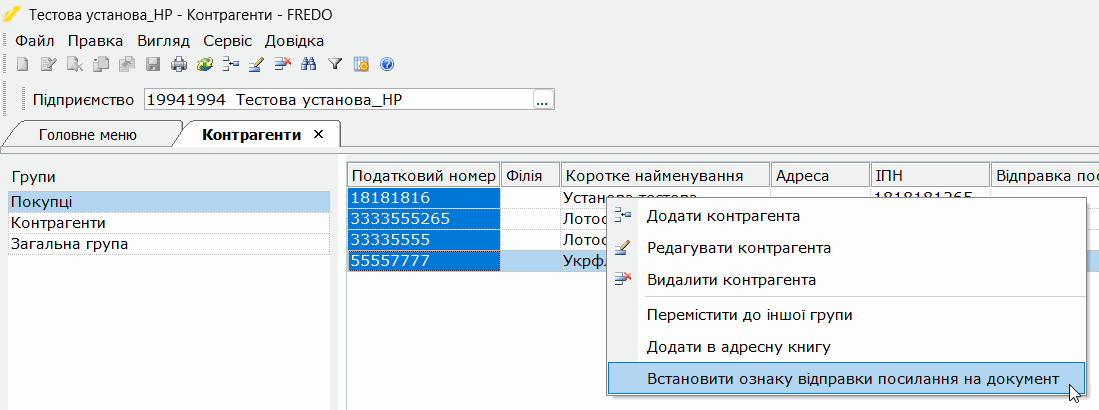1099x410 pixels.
Task: Switch to the Головне меню tab
Action: click(88, 135)
